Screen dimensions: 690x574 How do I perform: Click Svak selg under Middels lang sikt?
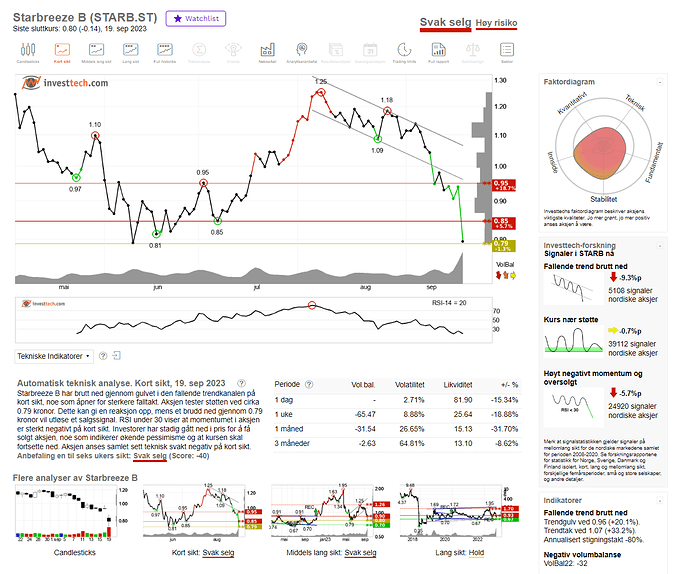coord(360,552)
